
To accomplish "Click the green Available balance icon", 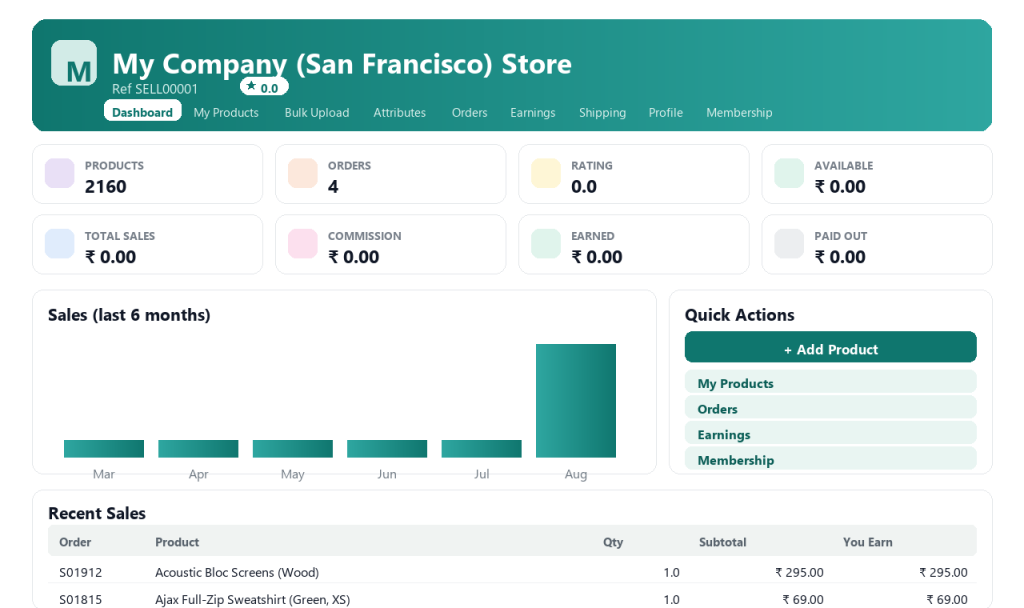I will (x=789, y=173).
